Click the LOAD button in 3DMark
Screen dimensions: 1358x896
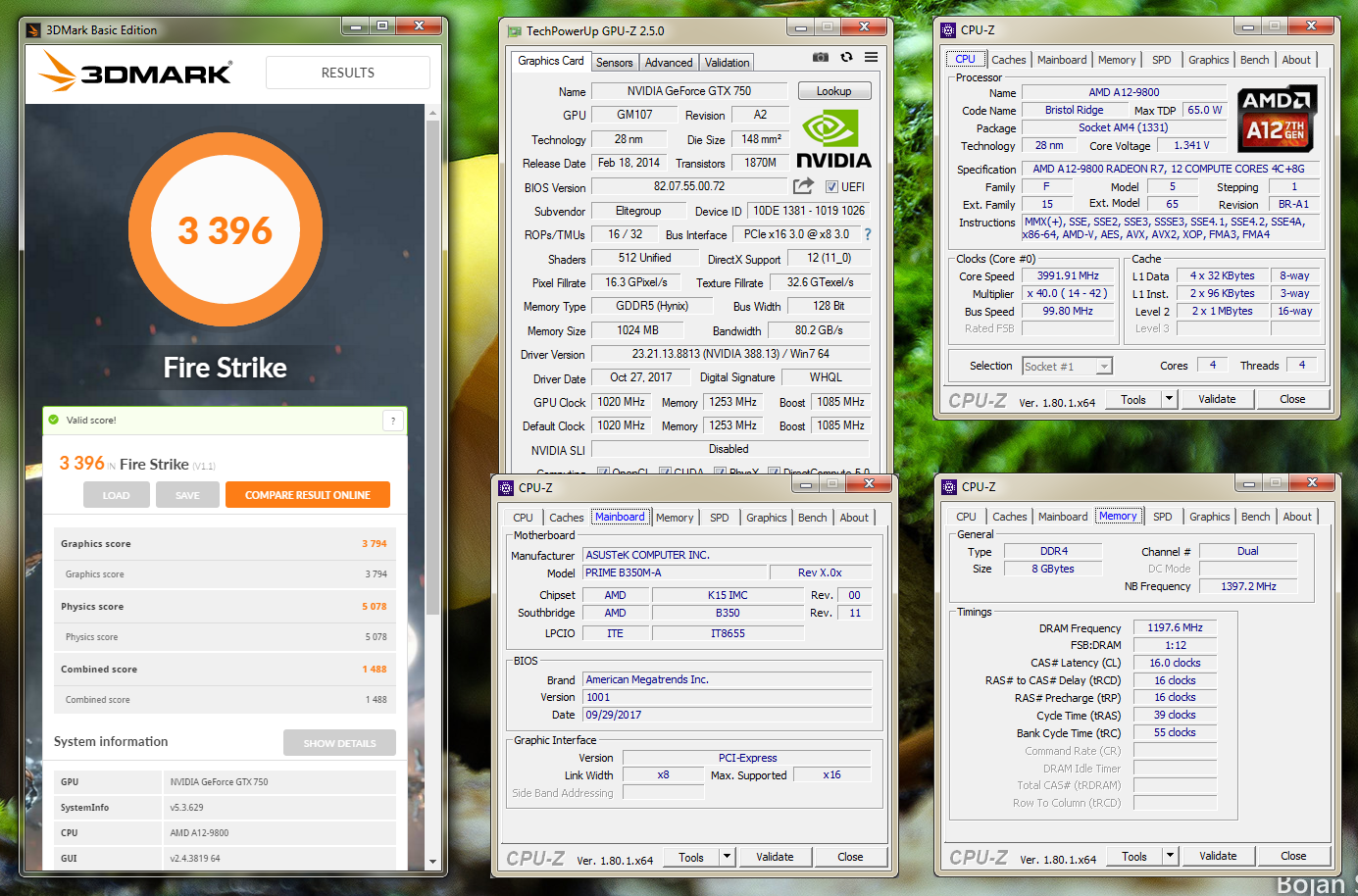pyautogui.click(x=116, y=495)
